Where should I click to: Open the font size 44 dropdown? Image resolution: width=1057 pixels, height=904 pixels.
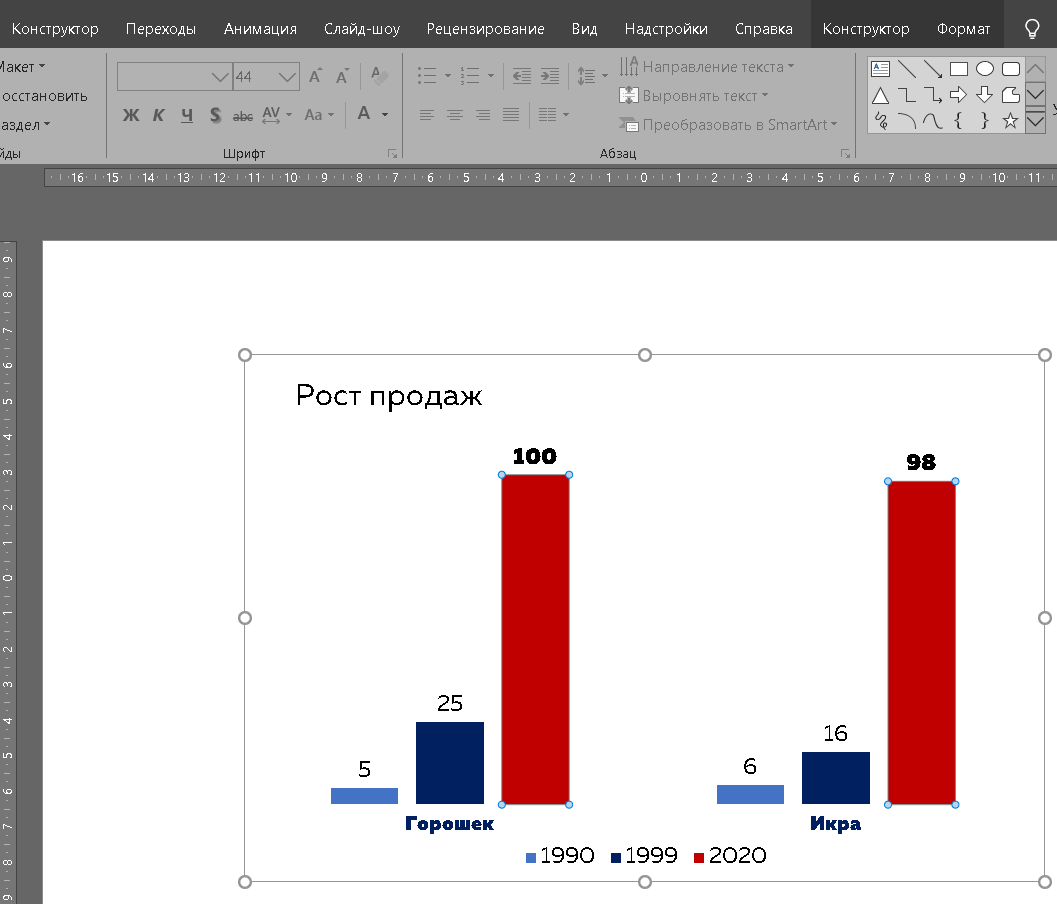point(288,77)
